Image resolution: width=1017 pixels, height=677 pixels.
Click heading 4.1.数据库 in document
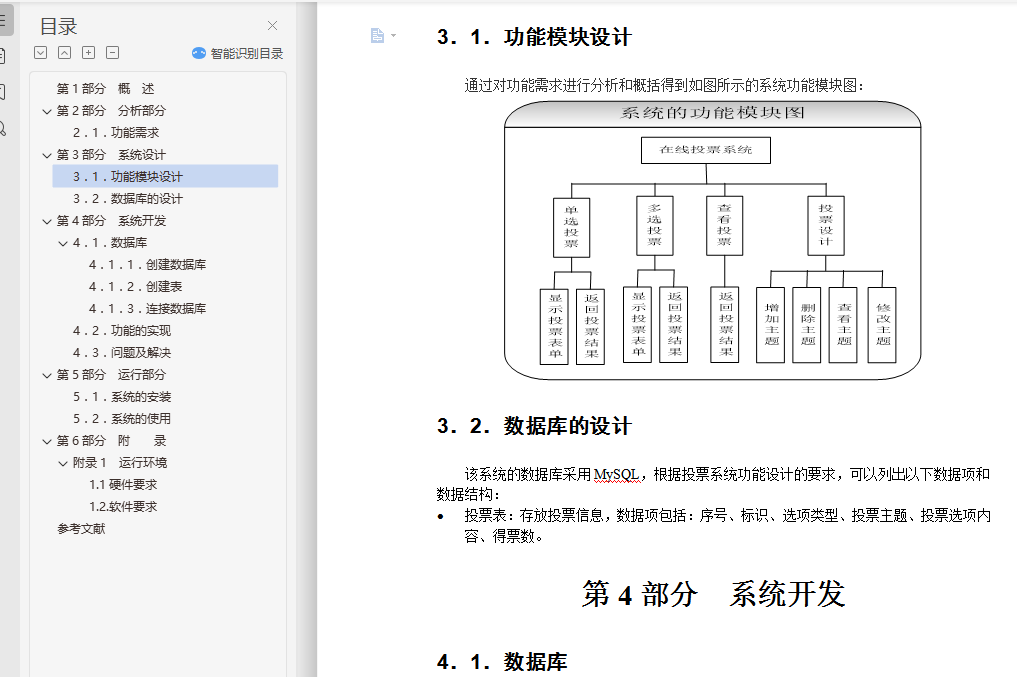click(x=502, y=661)
